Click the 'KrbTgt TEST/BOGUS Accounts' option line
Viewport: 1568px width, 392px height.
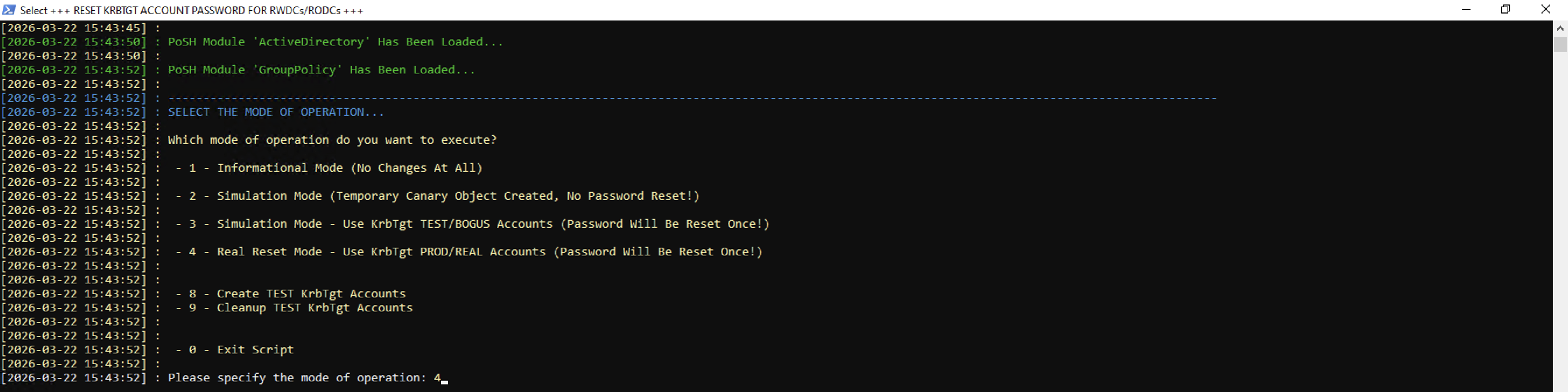click(472, 224)
